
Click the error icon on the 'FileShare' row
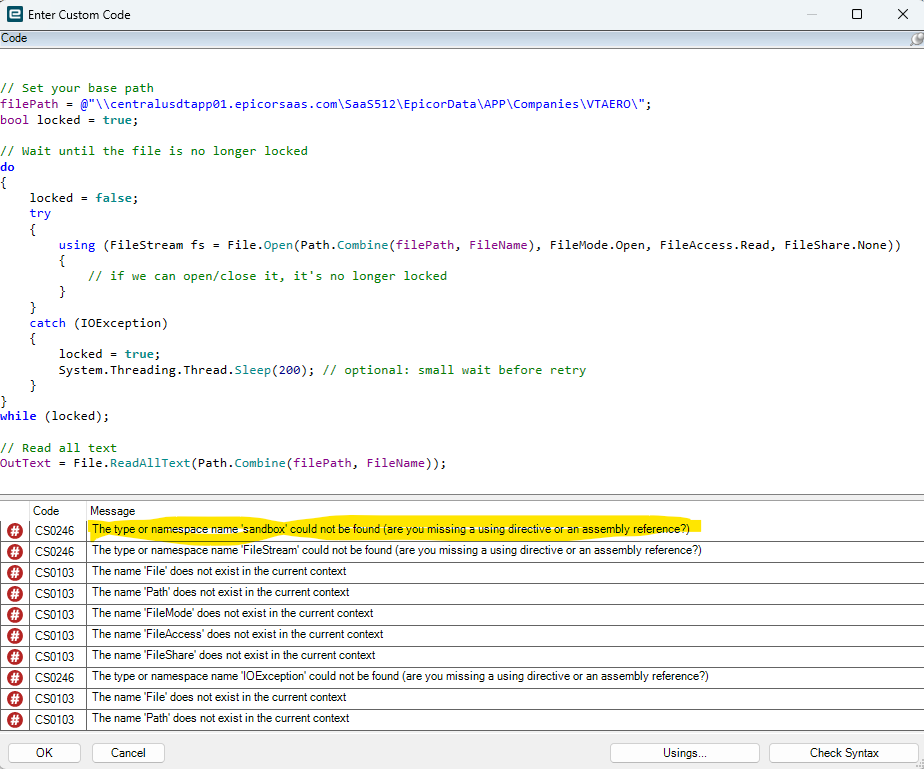point(15,656)
